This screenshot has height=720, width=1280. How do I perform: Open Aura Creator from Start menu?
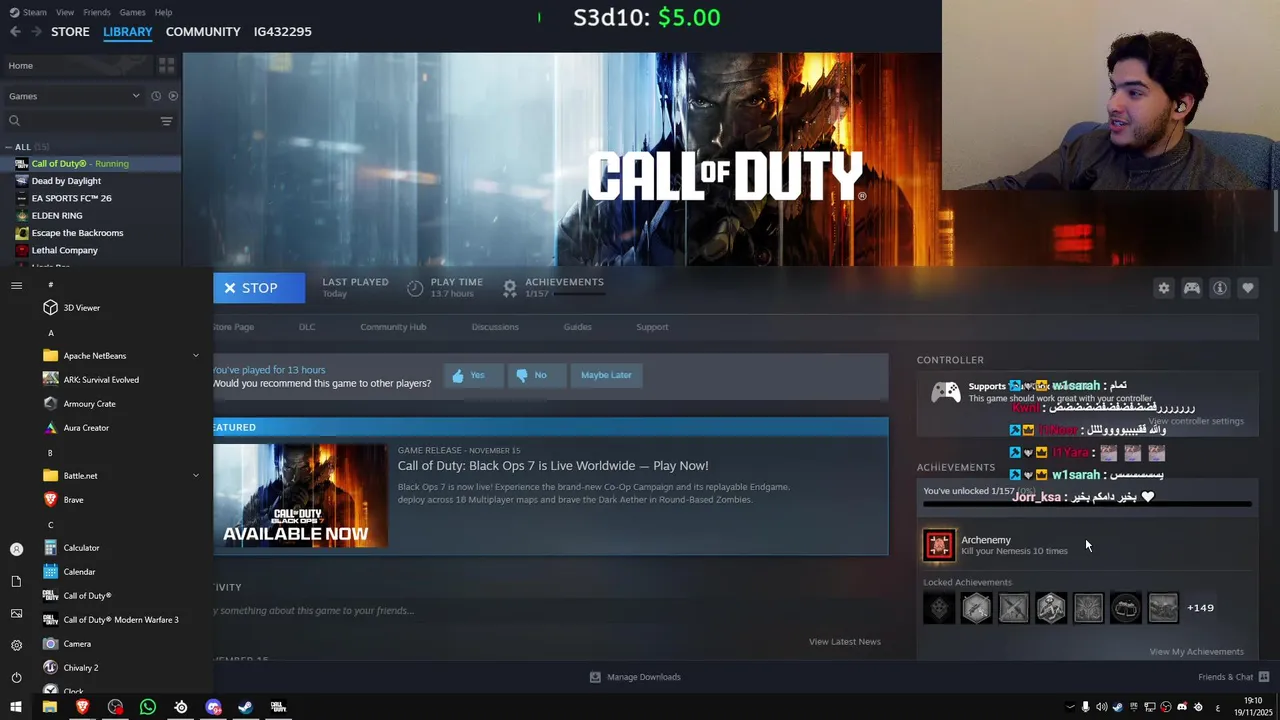86,428
